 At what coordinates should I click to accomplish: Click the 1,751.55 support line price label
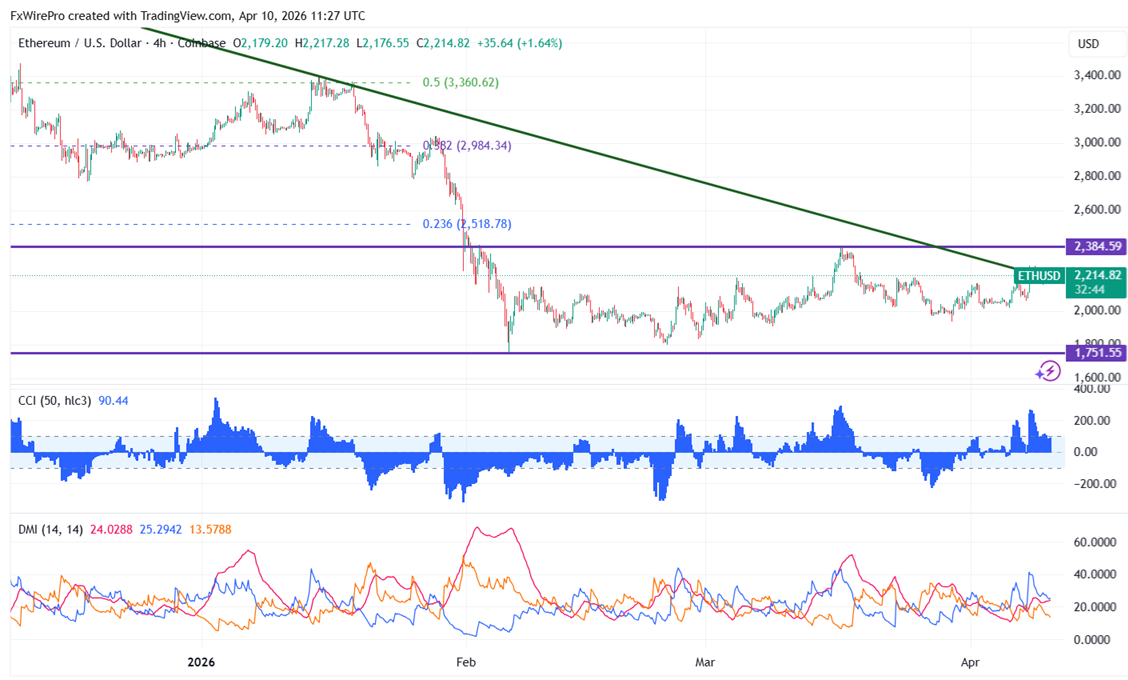1096,353
